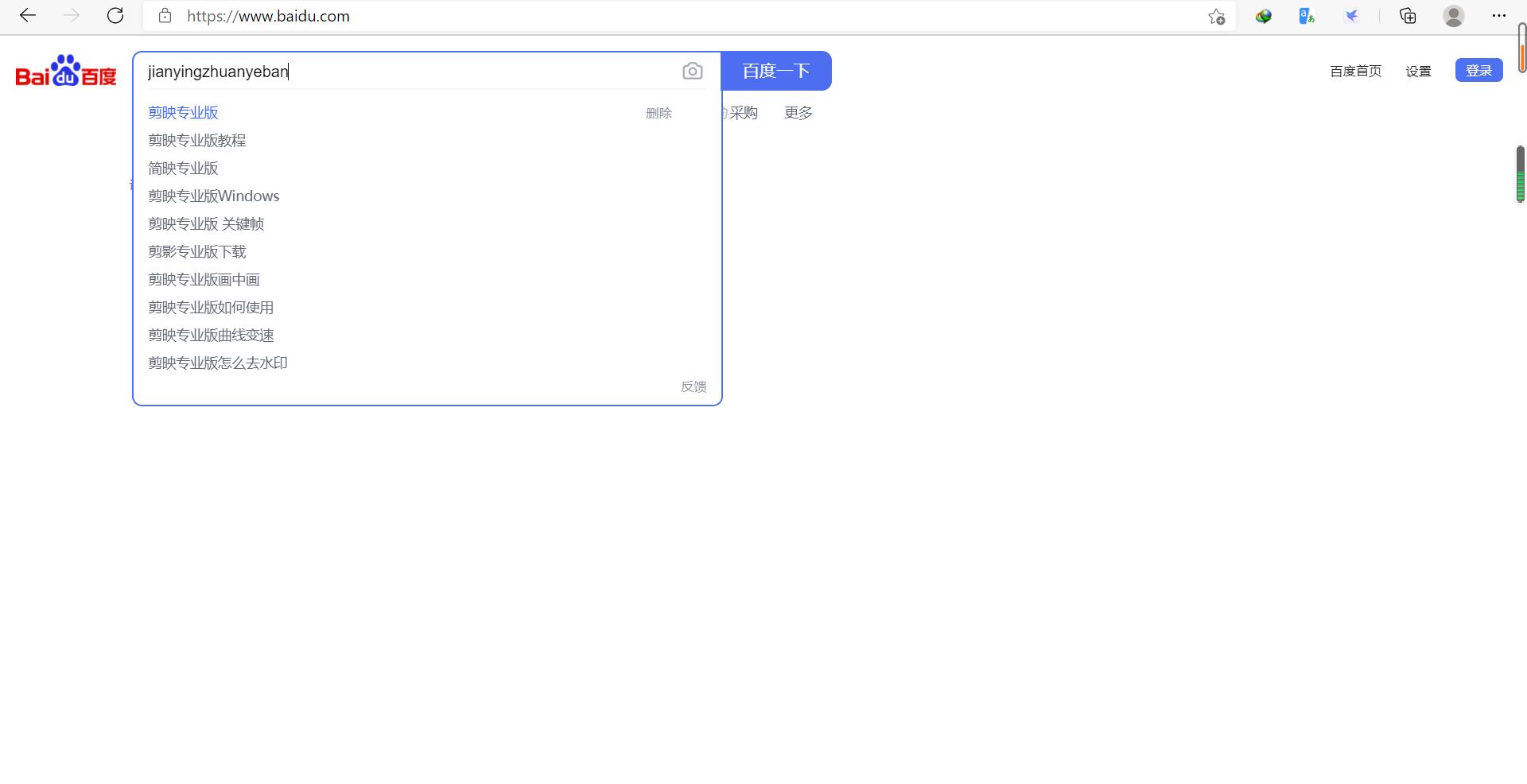Add this page to favorites
1527x784 pixels.
1216,17
